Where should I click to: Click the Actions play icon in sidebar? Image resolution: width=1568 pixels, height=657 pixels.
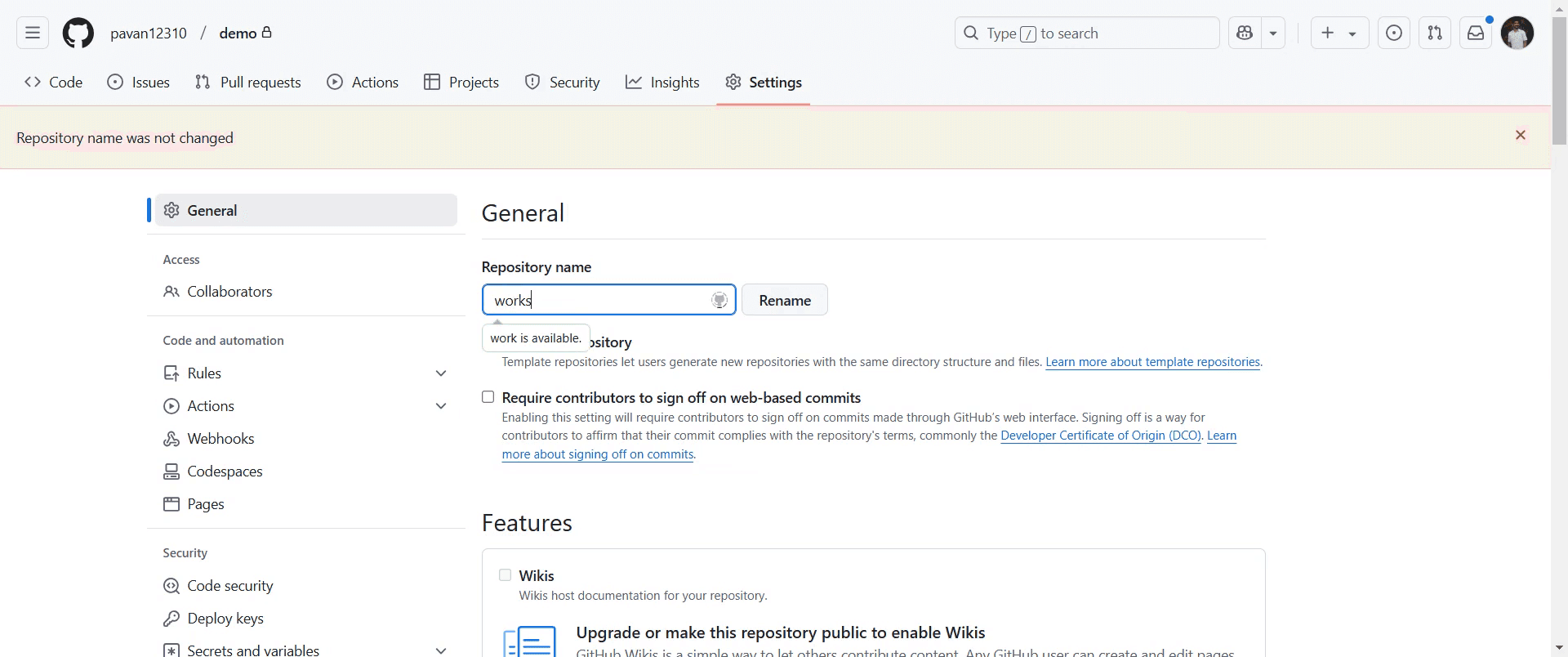(171, 406)
